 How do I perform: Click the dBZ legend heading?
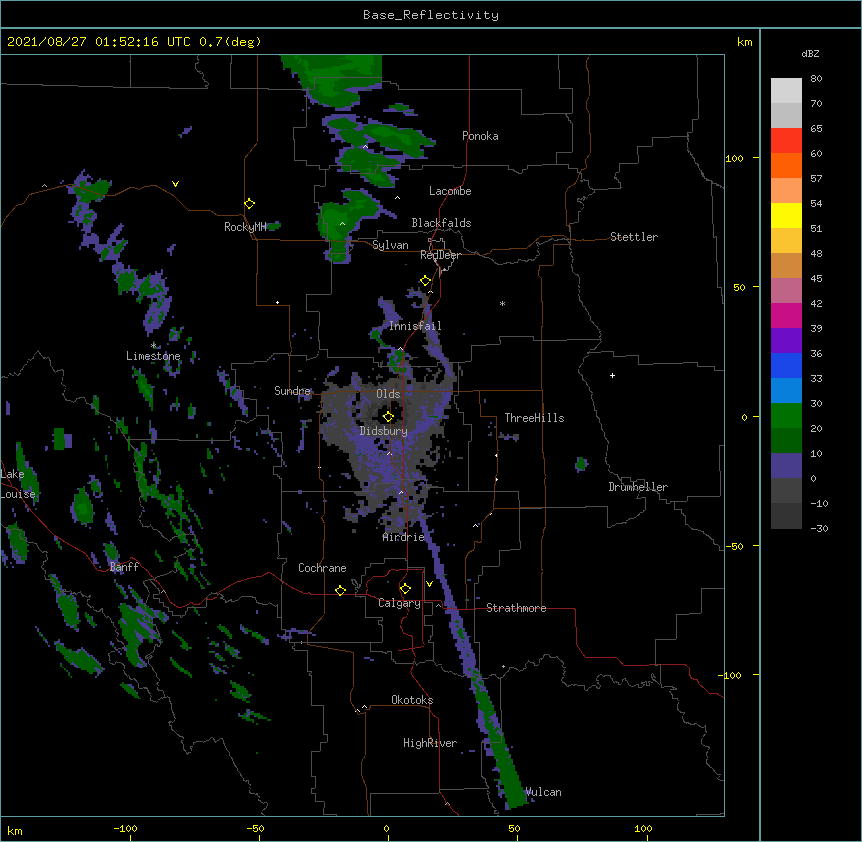[810, 54]
